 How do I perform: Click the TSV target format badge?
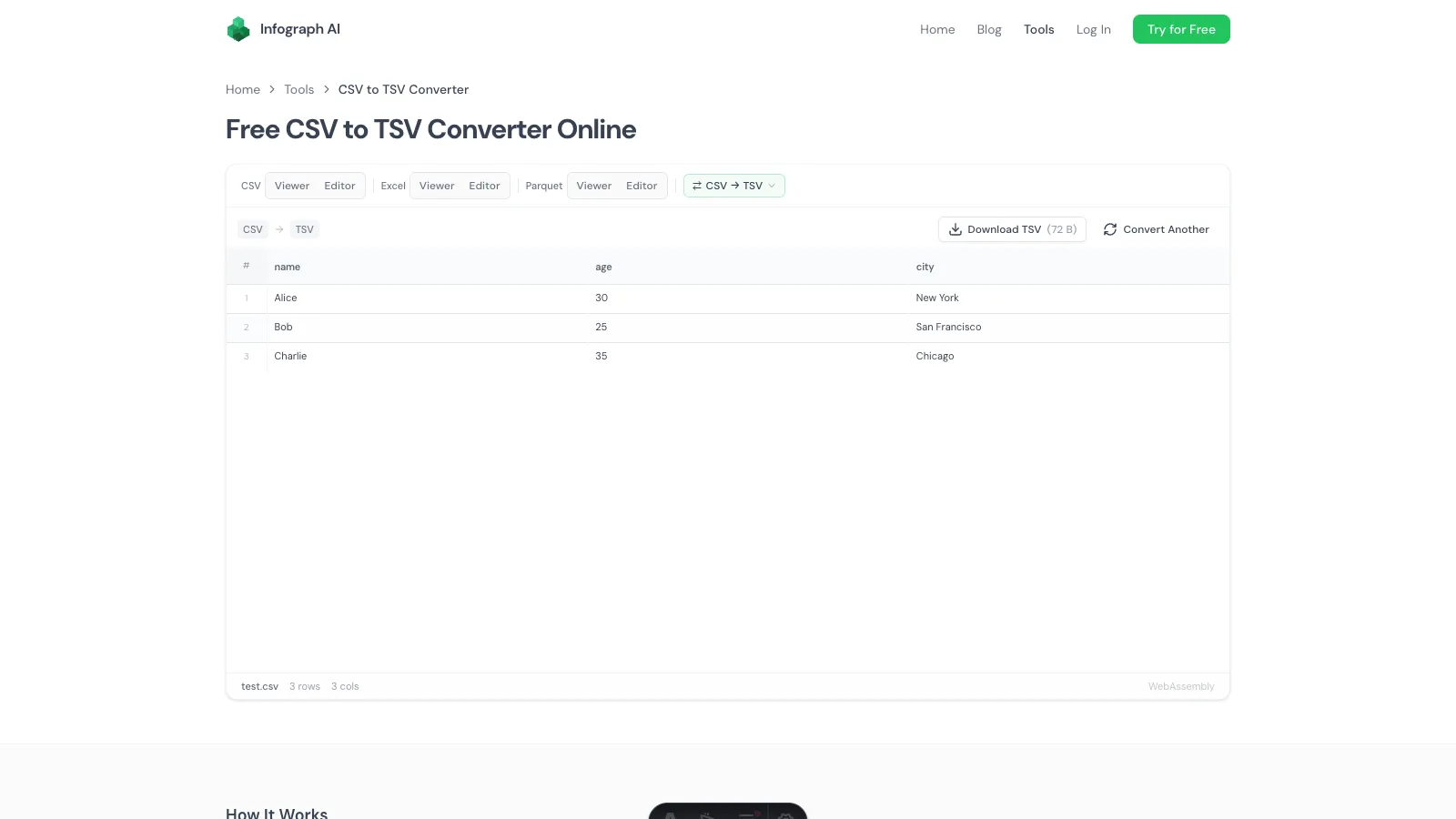click(x=305, y=229)
